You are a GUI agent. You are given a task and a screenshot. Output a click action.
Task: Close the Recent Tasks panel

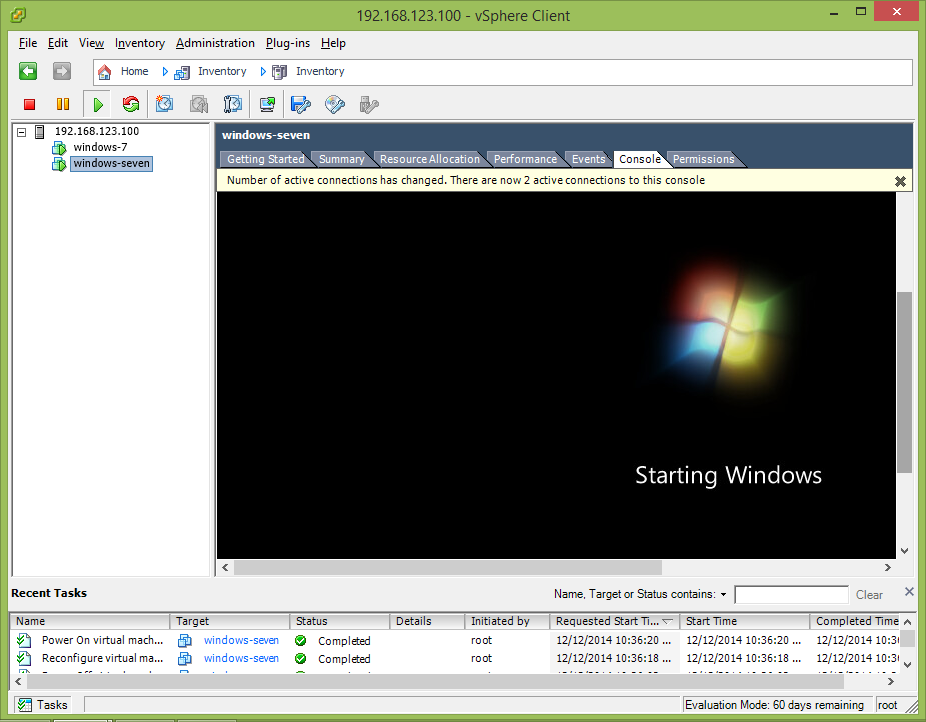pyautogui.click(x=909, y=592)
